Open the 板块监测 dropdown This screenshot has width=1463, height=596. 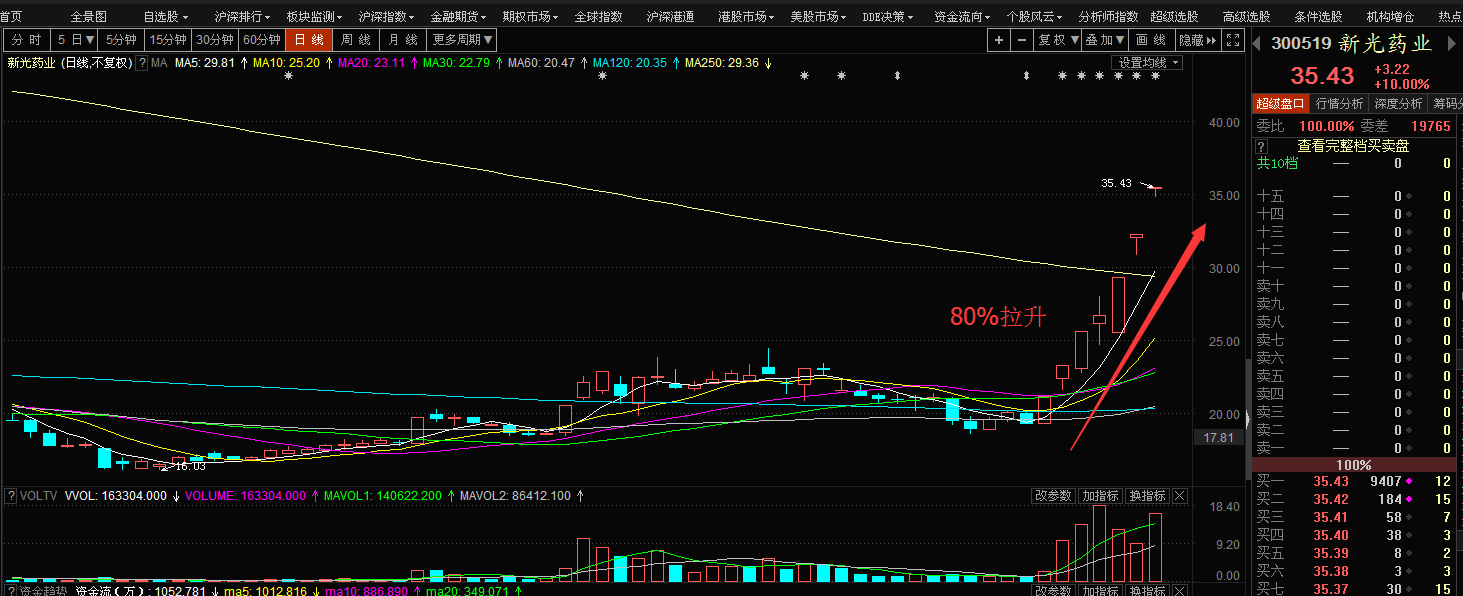[314, 17]
